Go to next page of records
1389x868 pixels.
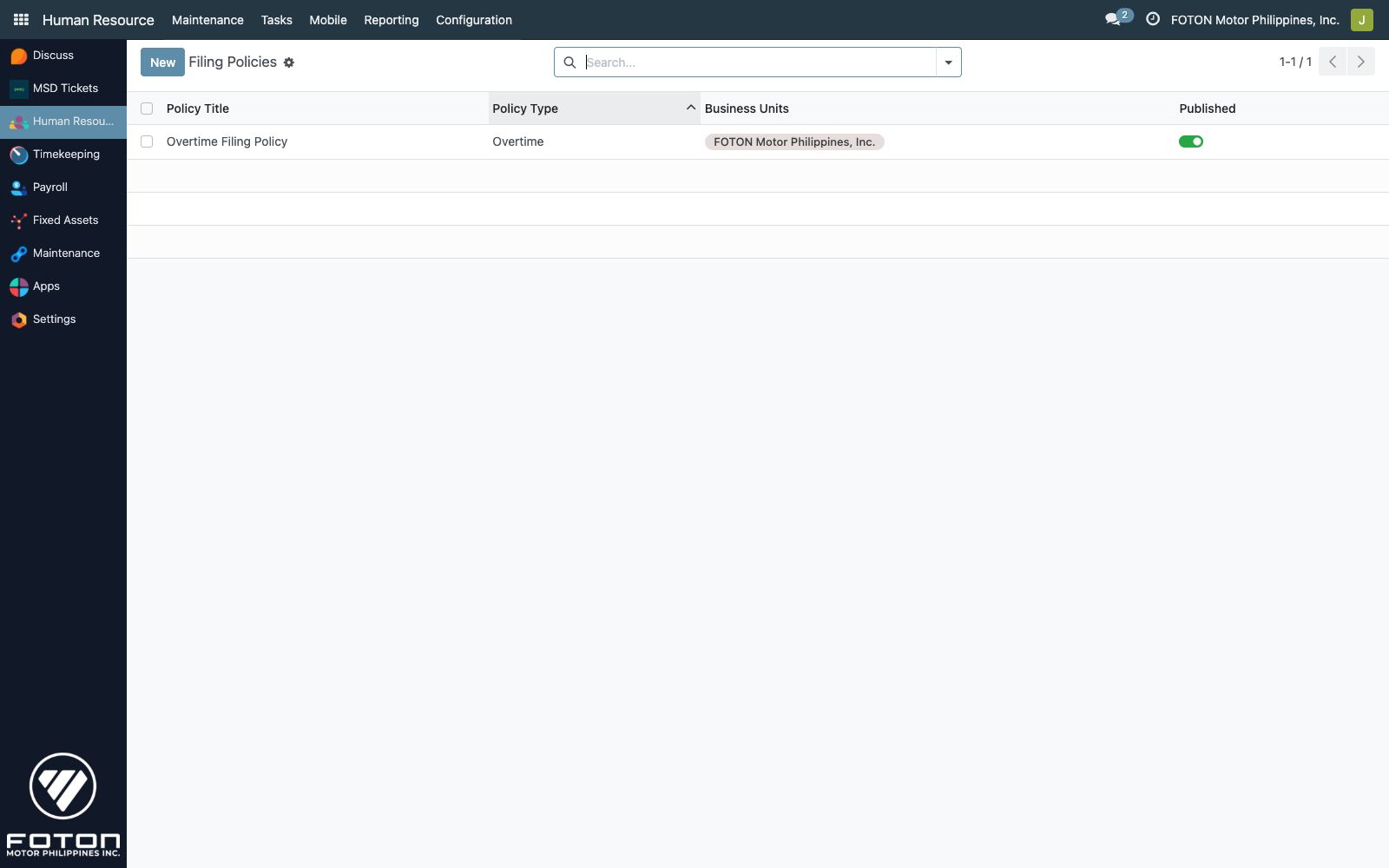[1360, 62]
